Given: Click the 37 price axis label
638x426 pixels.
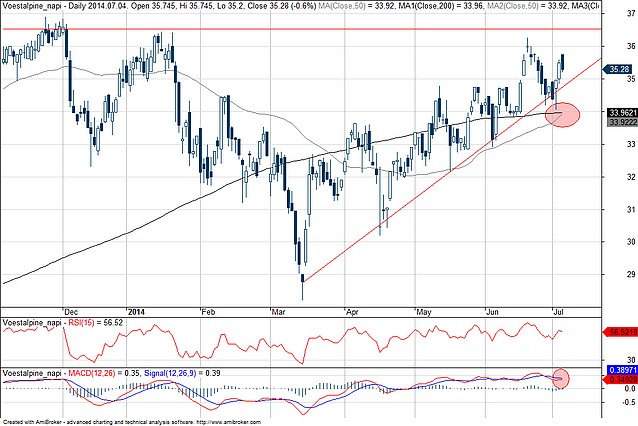Looking at the screenshot, I should click(631, 13).
